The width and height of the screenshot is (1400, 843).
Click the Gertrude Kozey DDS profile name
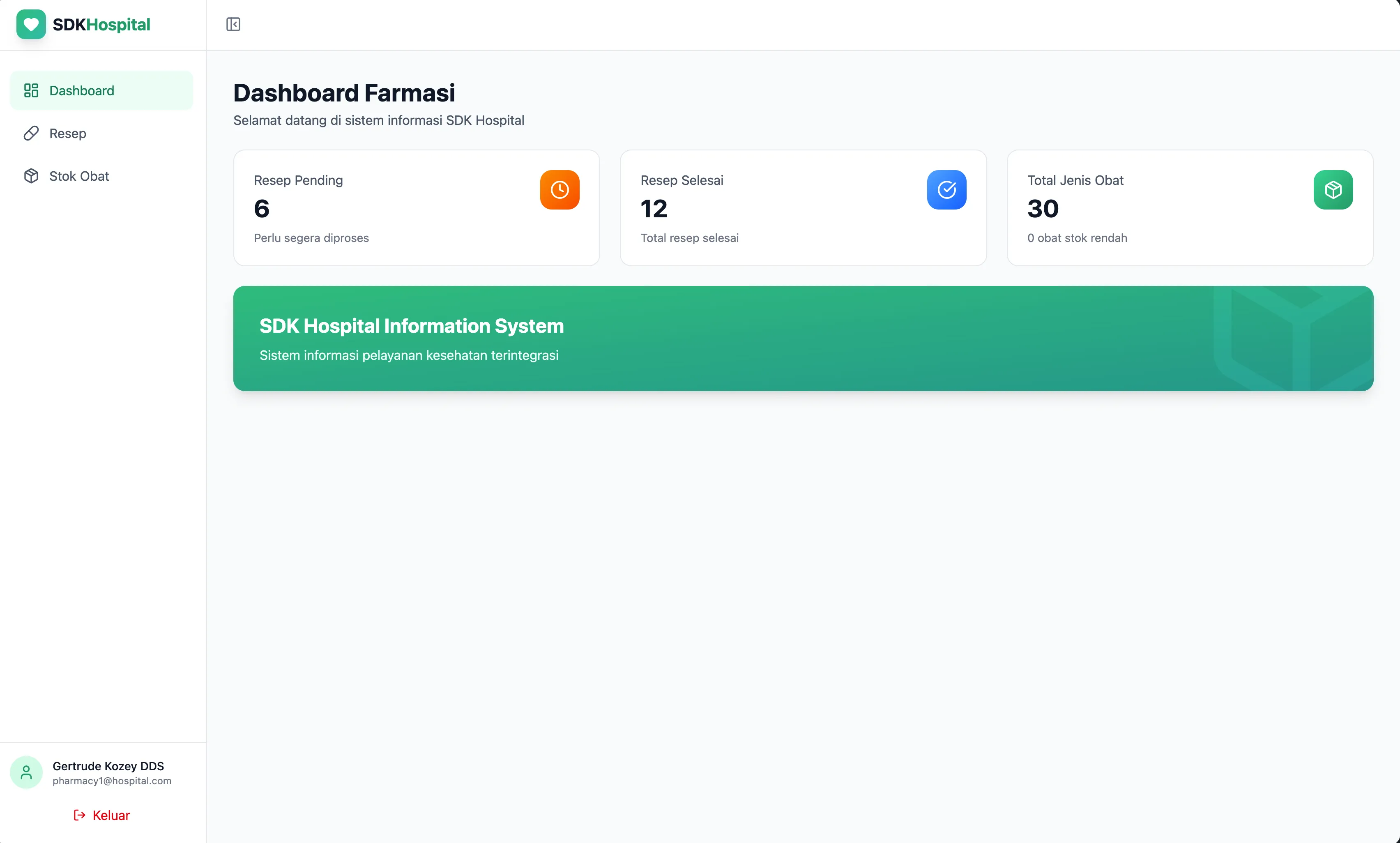coord(108,766)
